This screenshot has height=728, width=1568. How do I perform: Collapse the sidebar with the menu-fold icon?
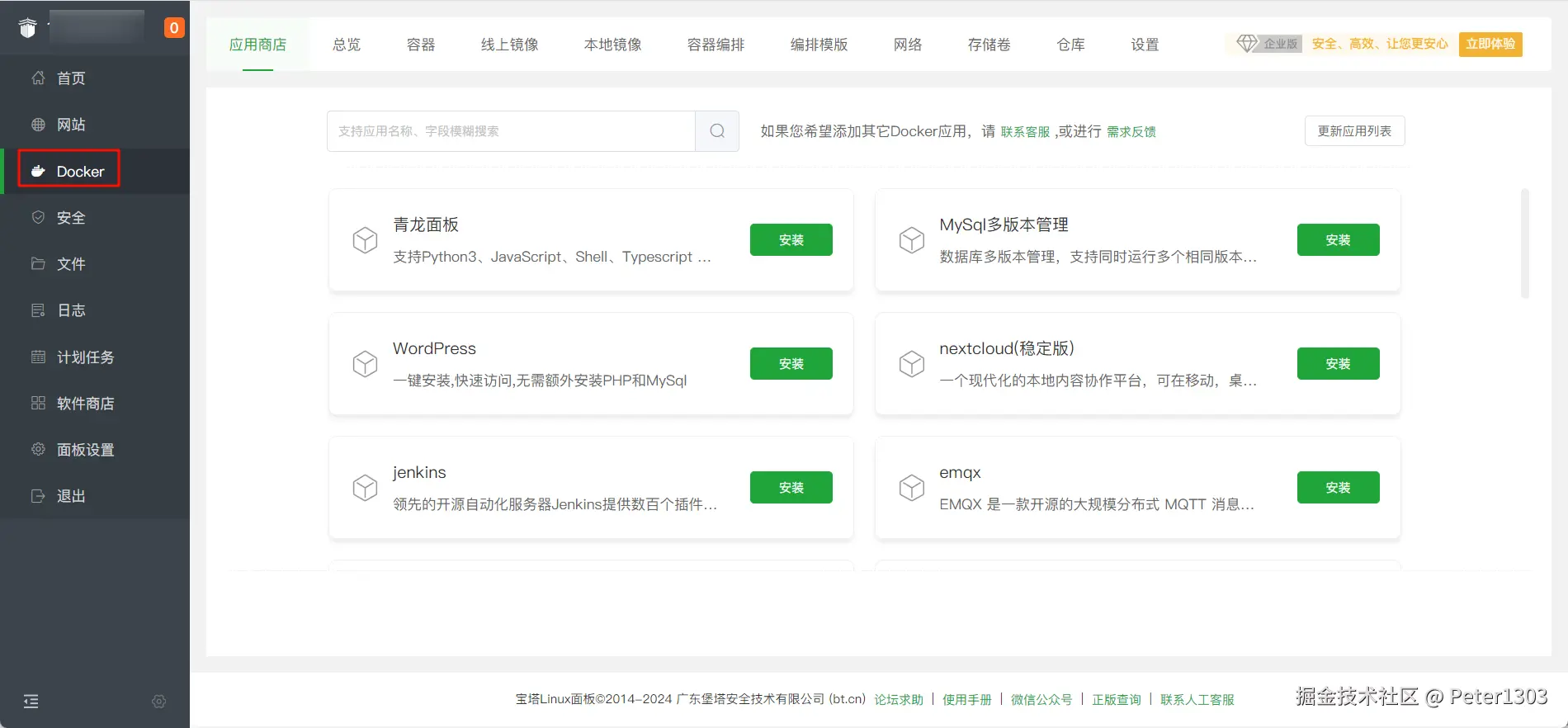point(31,702)
